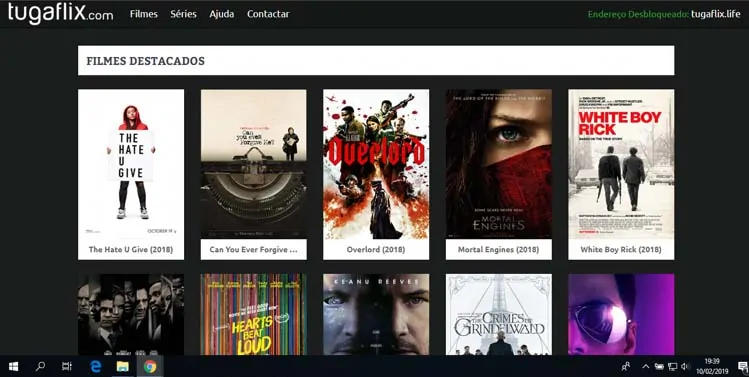Open network settings tray icon
749x377 pixels.
coord(673,366)
